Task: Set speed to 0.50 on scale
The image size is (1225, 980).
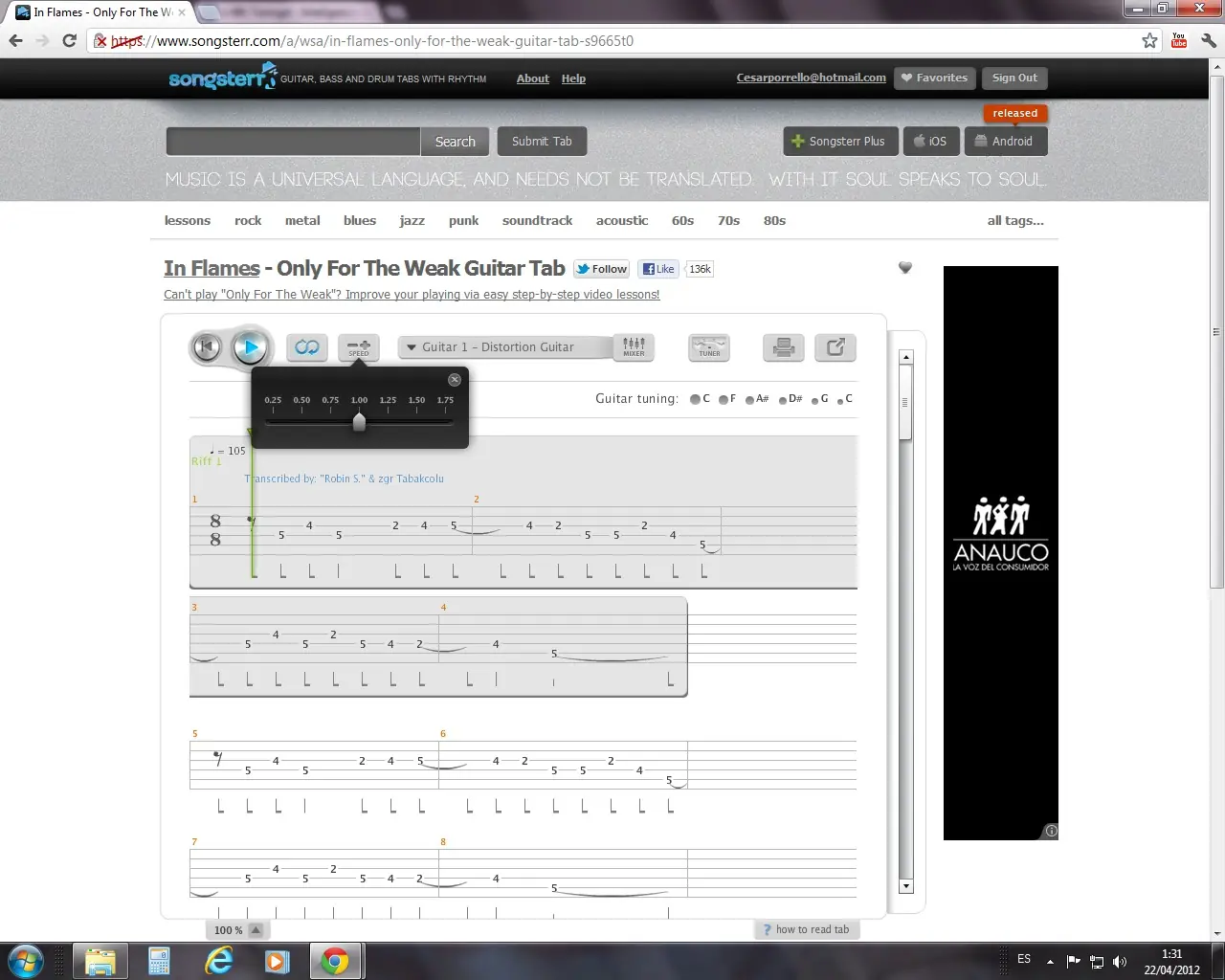Action: pyautogui.click(x=301, y=400)
